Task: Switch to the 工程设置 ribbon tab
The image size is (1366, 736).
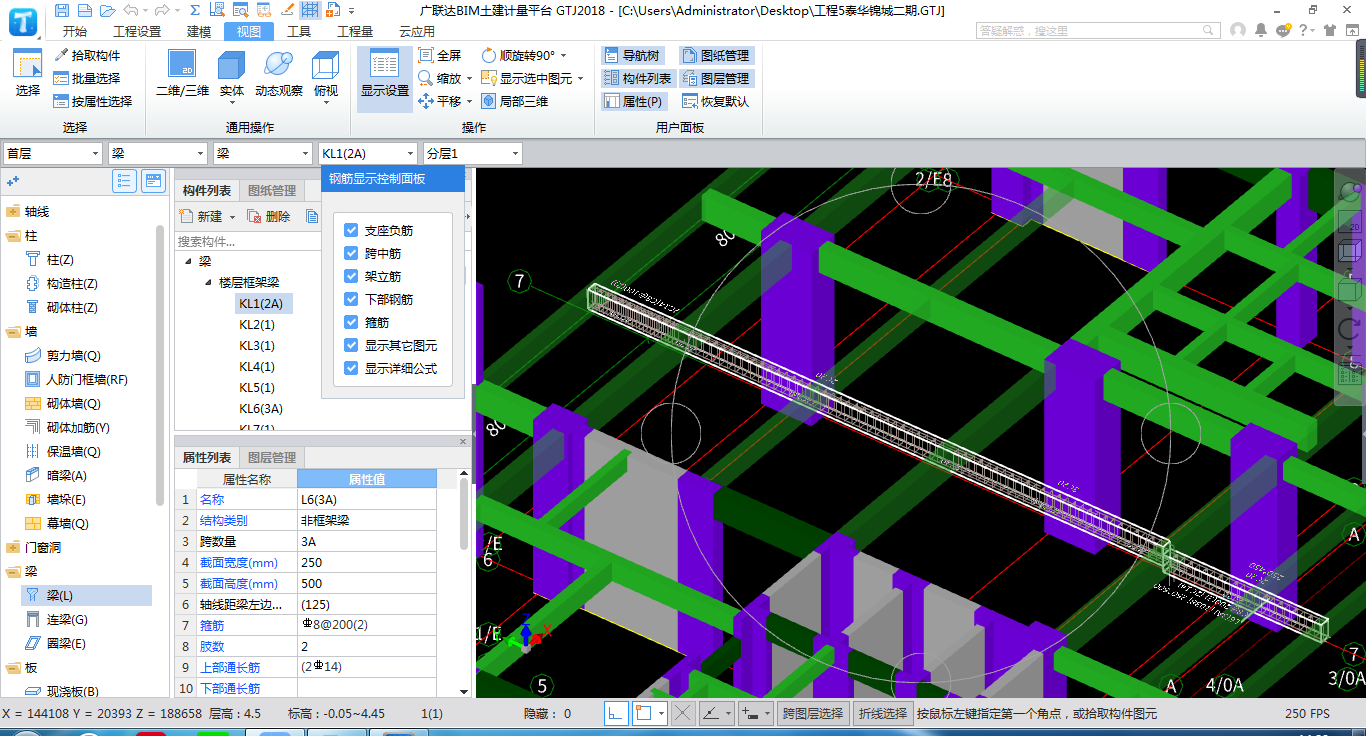Action: [x=137, y=31]
